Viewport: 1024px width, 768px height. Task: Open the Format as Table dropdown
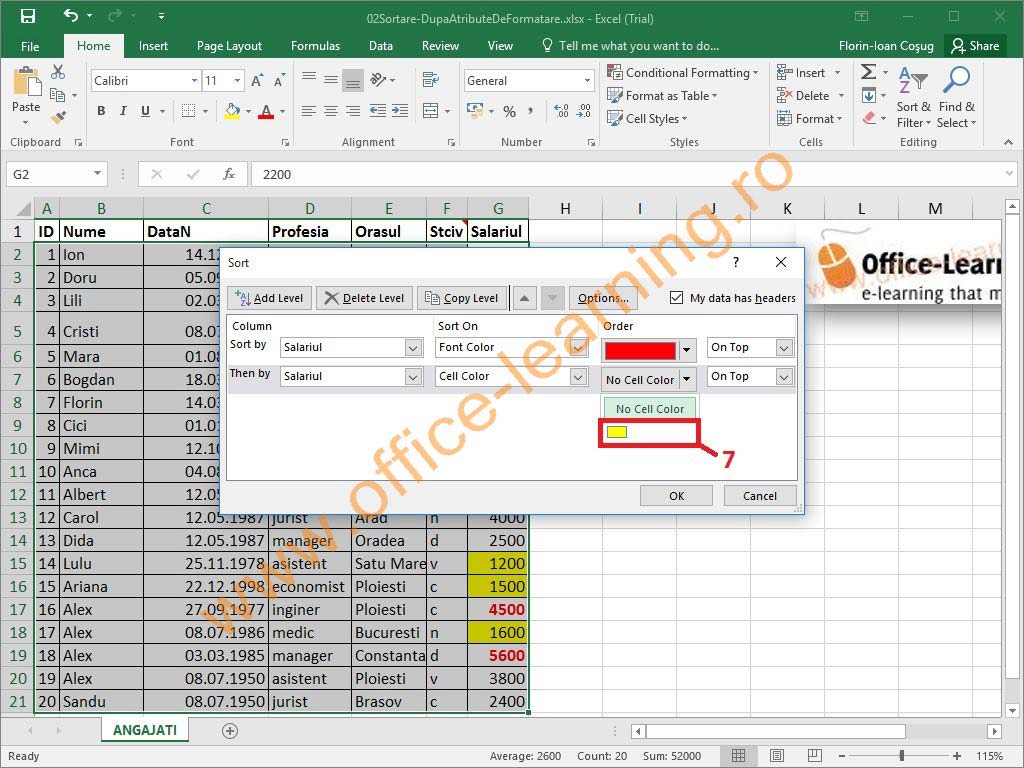click(x=662, y=95)
